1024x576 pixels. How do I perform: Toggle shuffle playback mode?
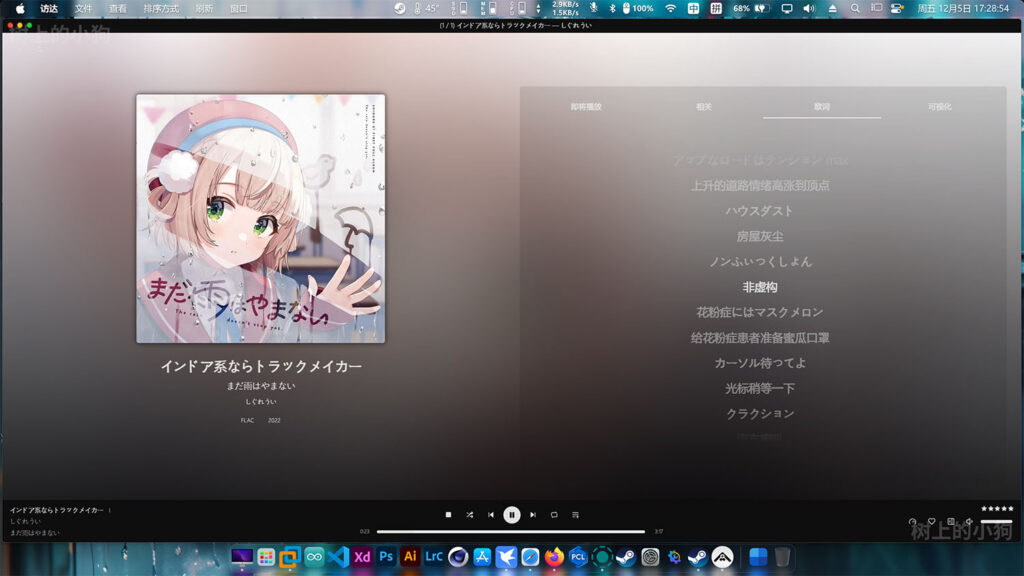(469, 515)
